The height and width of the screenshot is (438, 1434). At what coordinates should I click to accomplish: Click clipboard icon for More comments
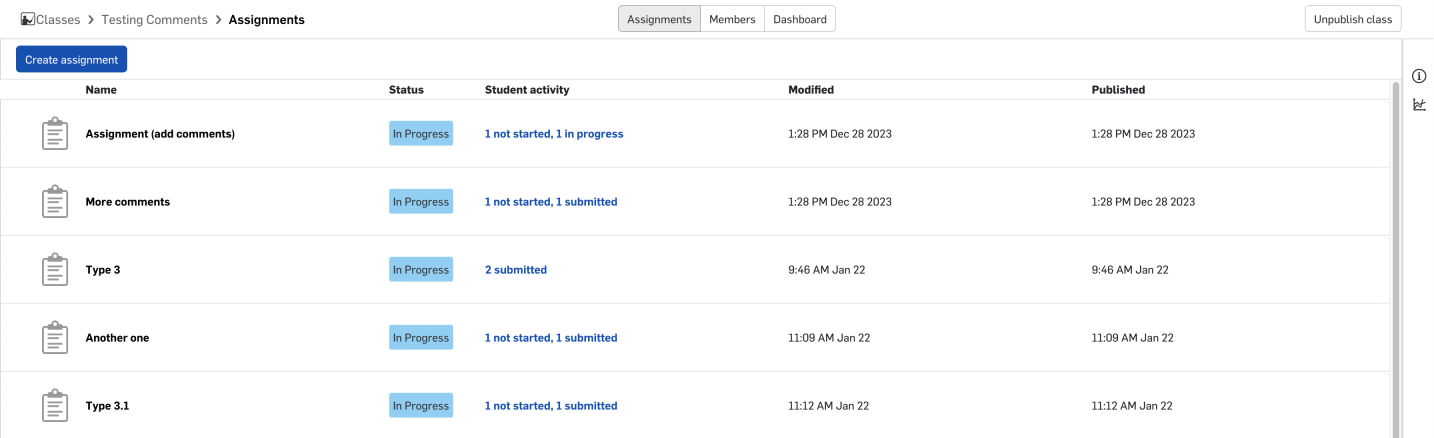[x=55, y=202]
